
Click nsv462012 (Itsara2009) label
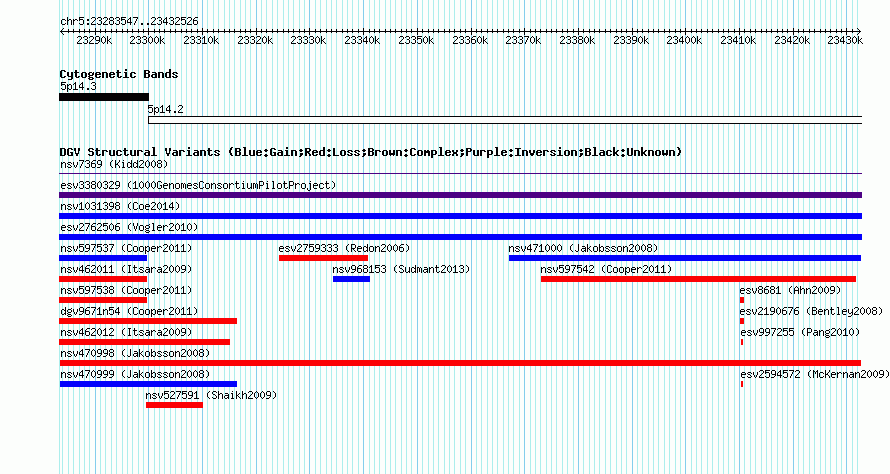pos(126,333)
